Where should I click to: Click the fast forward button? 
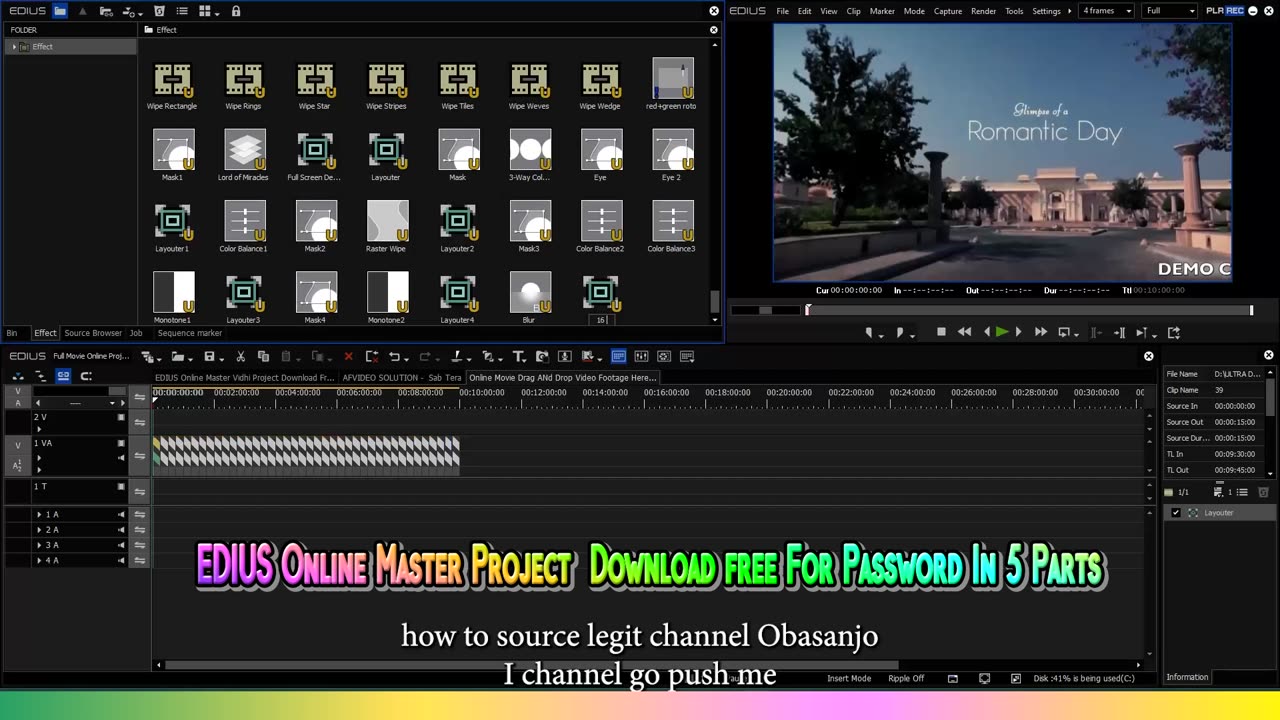click(x=1040, y=332)
